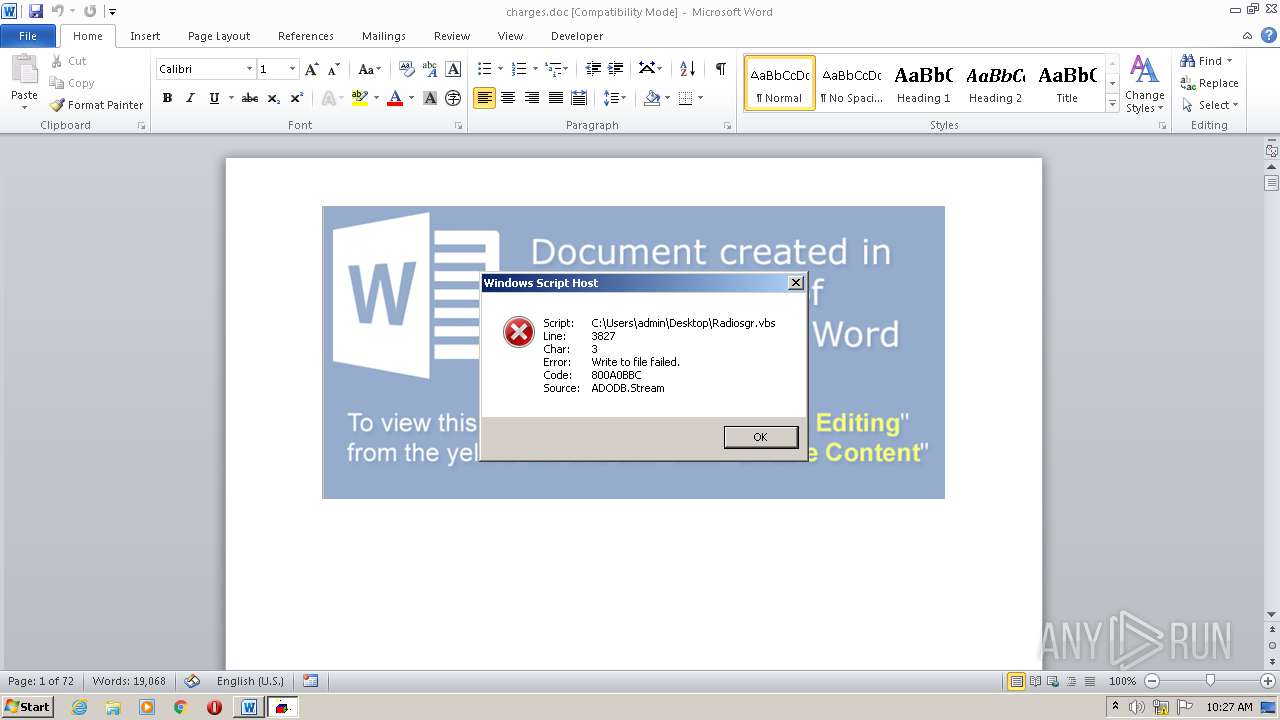Apply text highlight color
The width and height of the screenshot is (1280, 720).
tap(360, 98)
